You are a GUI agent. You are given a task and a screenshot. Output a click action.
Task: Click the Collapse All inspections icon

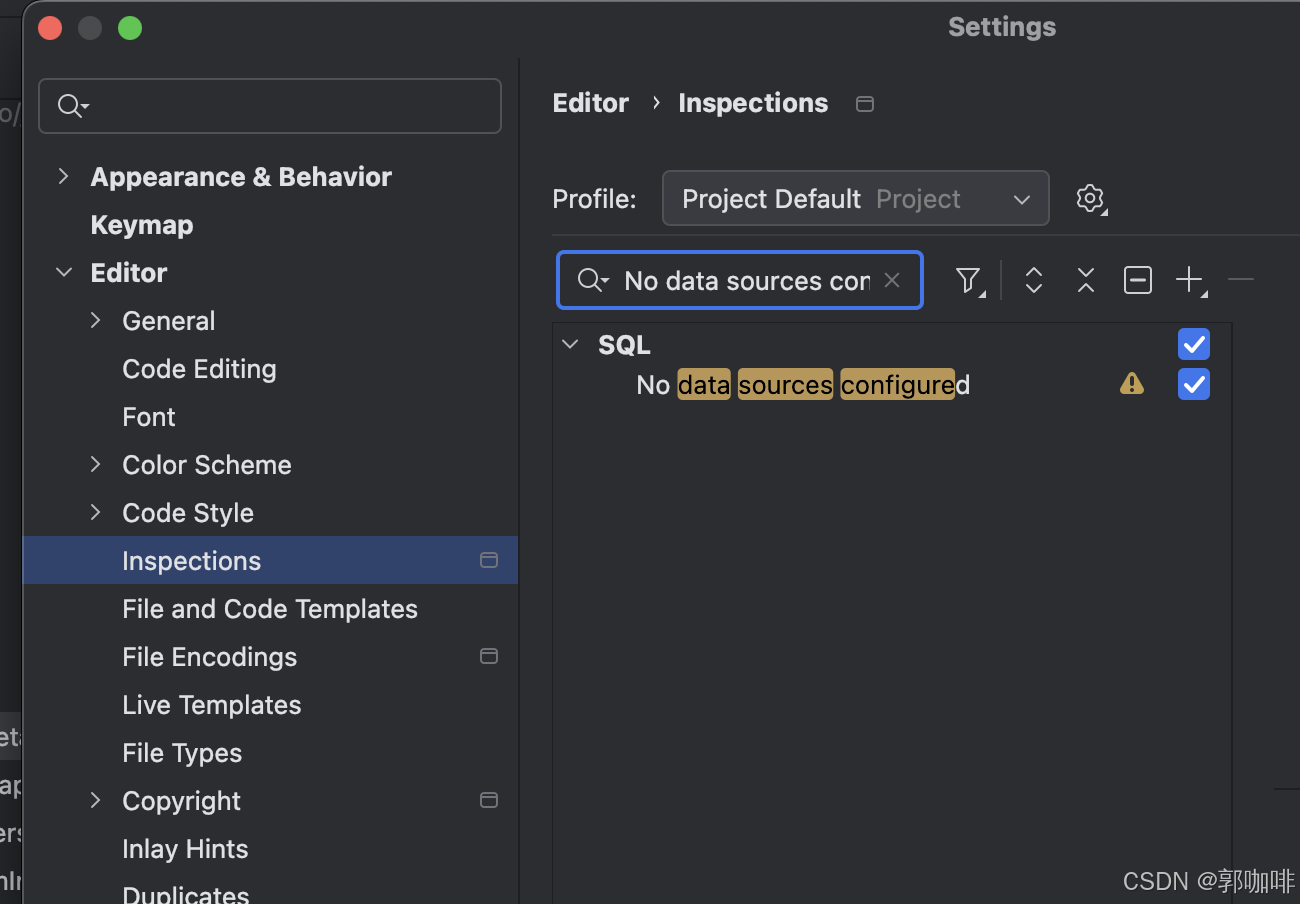[1086, 281]
